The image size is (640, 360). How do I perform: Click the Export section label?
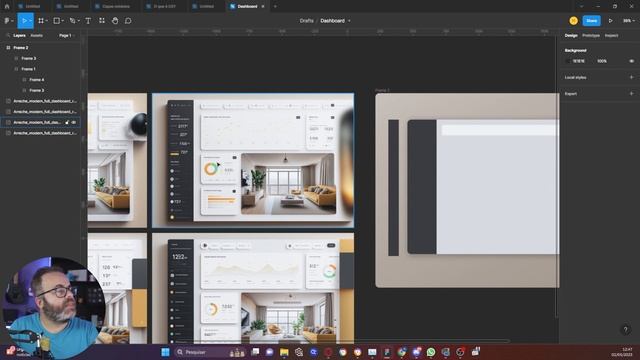pos(571,93)
